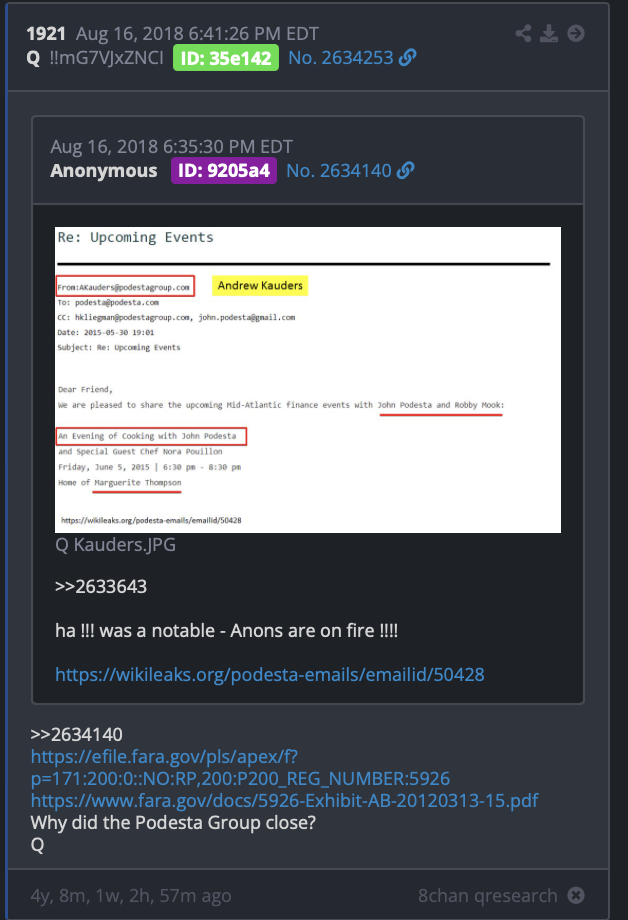Click the 8chan qresearch board label
Screen dimensions: 628x920
tap(487, 895)
